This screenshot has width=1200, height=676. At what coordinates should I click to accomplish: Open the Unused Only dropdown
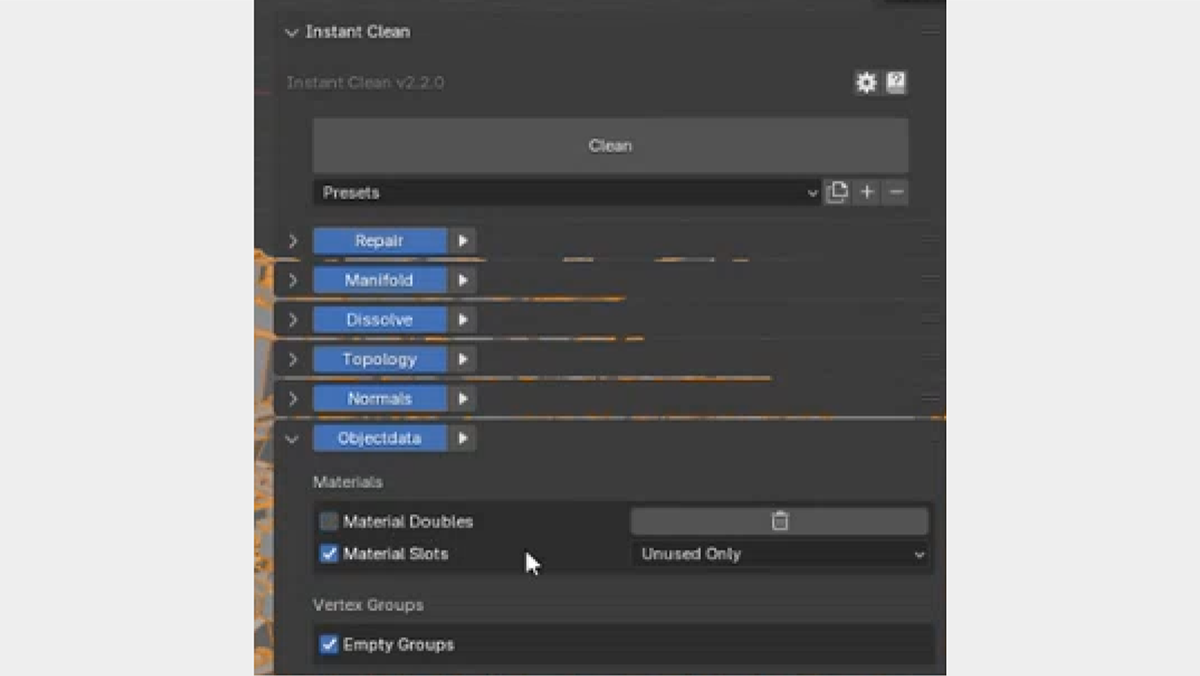(780, 553)
